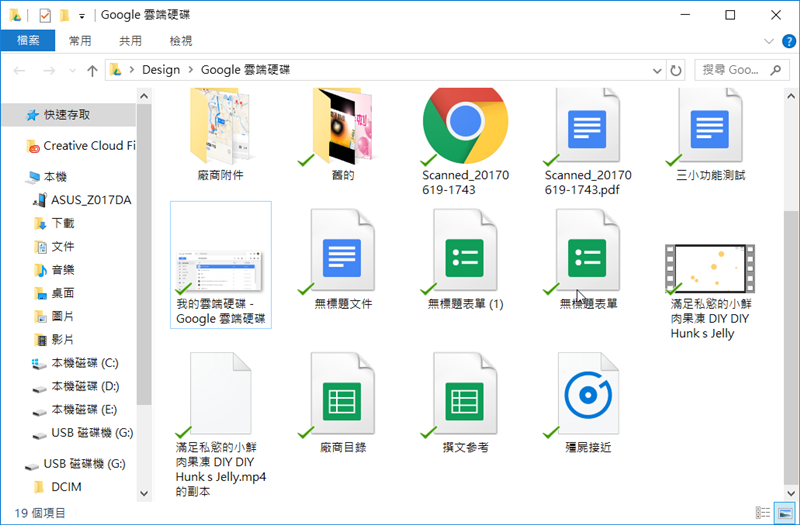
Task: Click the navigation pane scroll up arrow
Action: pos(144,96)
